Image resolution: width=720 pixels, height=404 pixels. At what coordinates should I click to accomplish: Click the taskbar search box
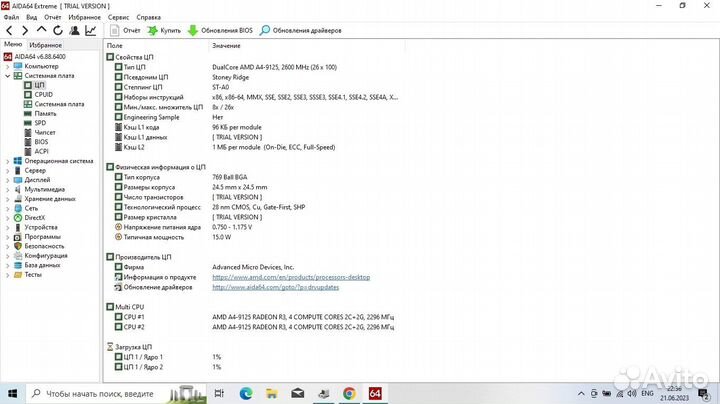[x=116, y=393]
